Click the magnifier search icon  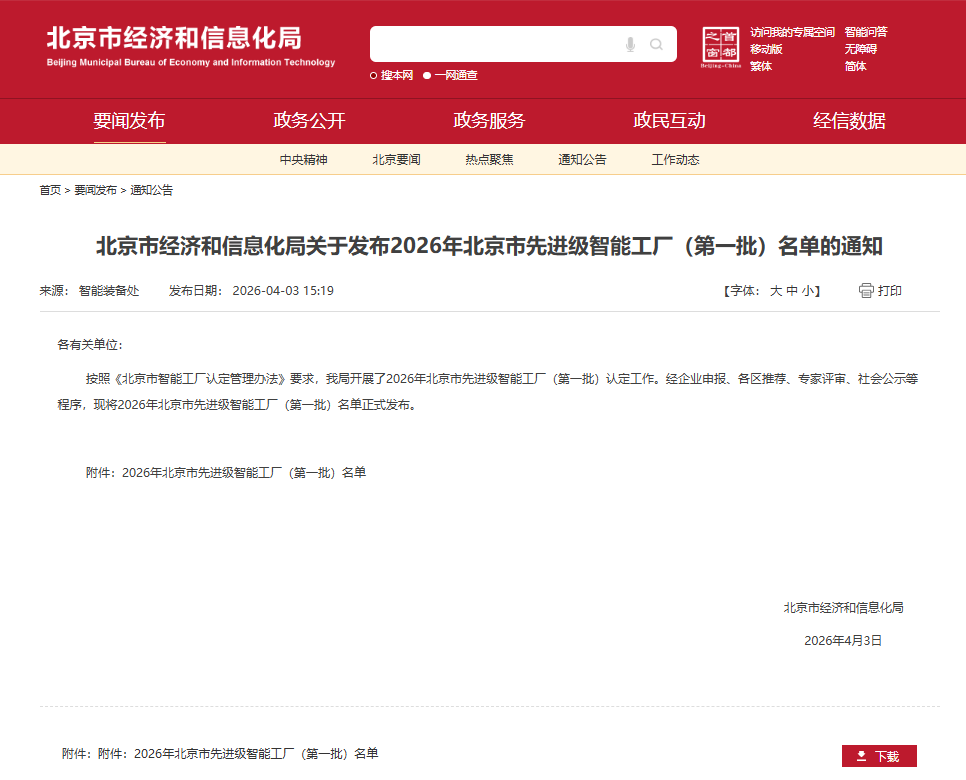656,44
